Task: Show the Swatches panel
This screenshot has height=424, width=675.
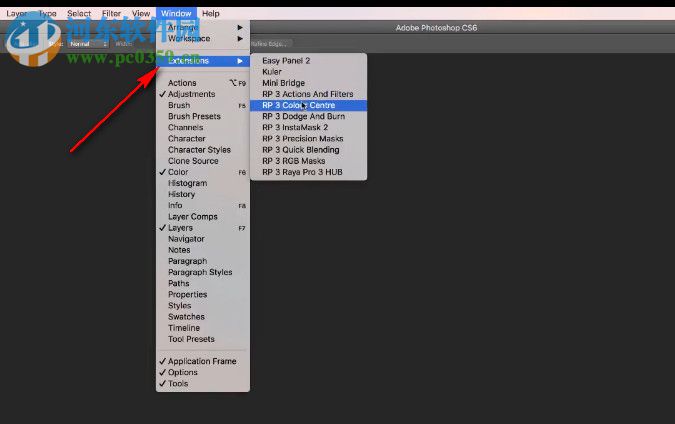Action: [x=203, y=317]
